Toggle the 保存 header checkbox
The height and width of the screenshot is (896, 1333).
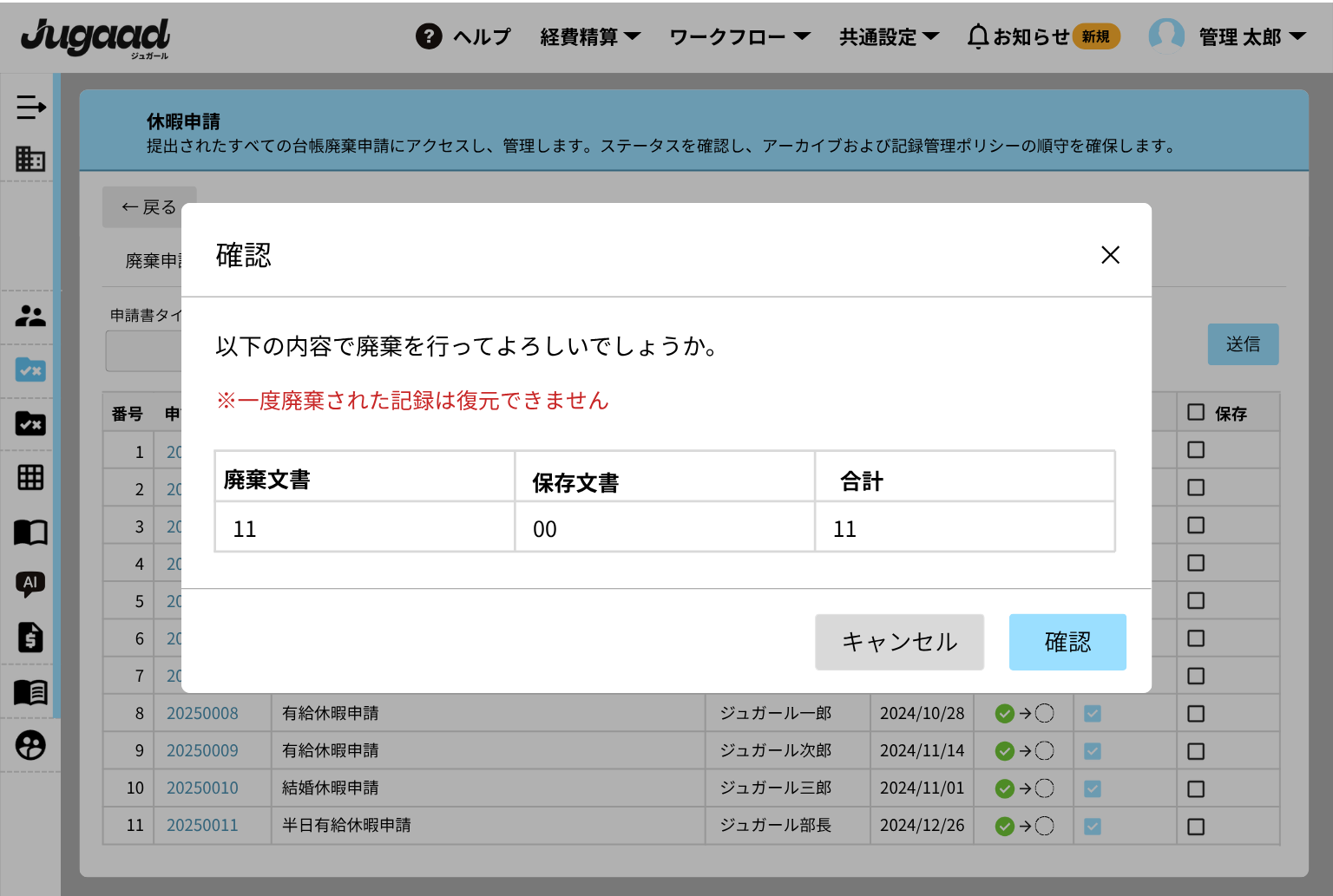[x=1196, y=413]
